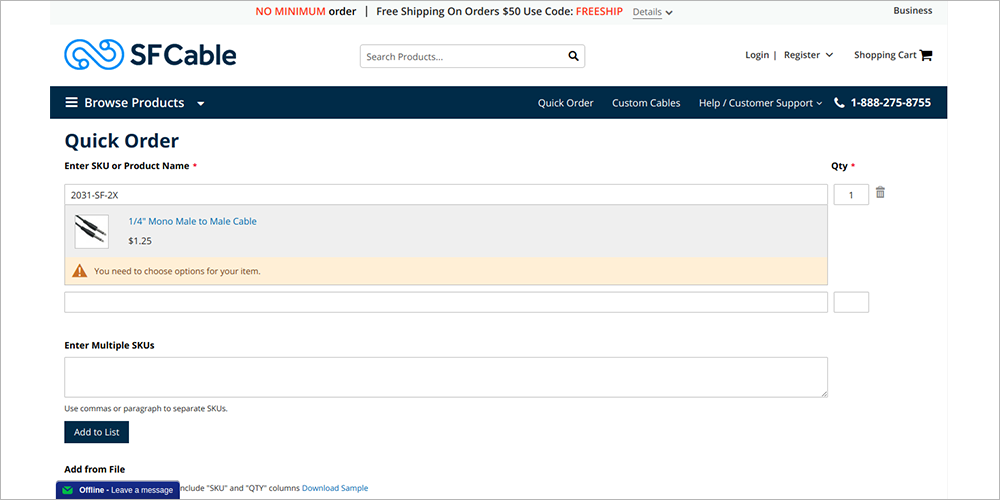Call the 1-888-275-8755 number link
This screenshot has height=500, width=1000.
tap(890, 103)
